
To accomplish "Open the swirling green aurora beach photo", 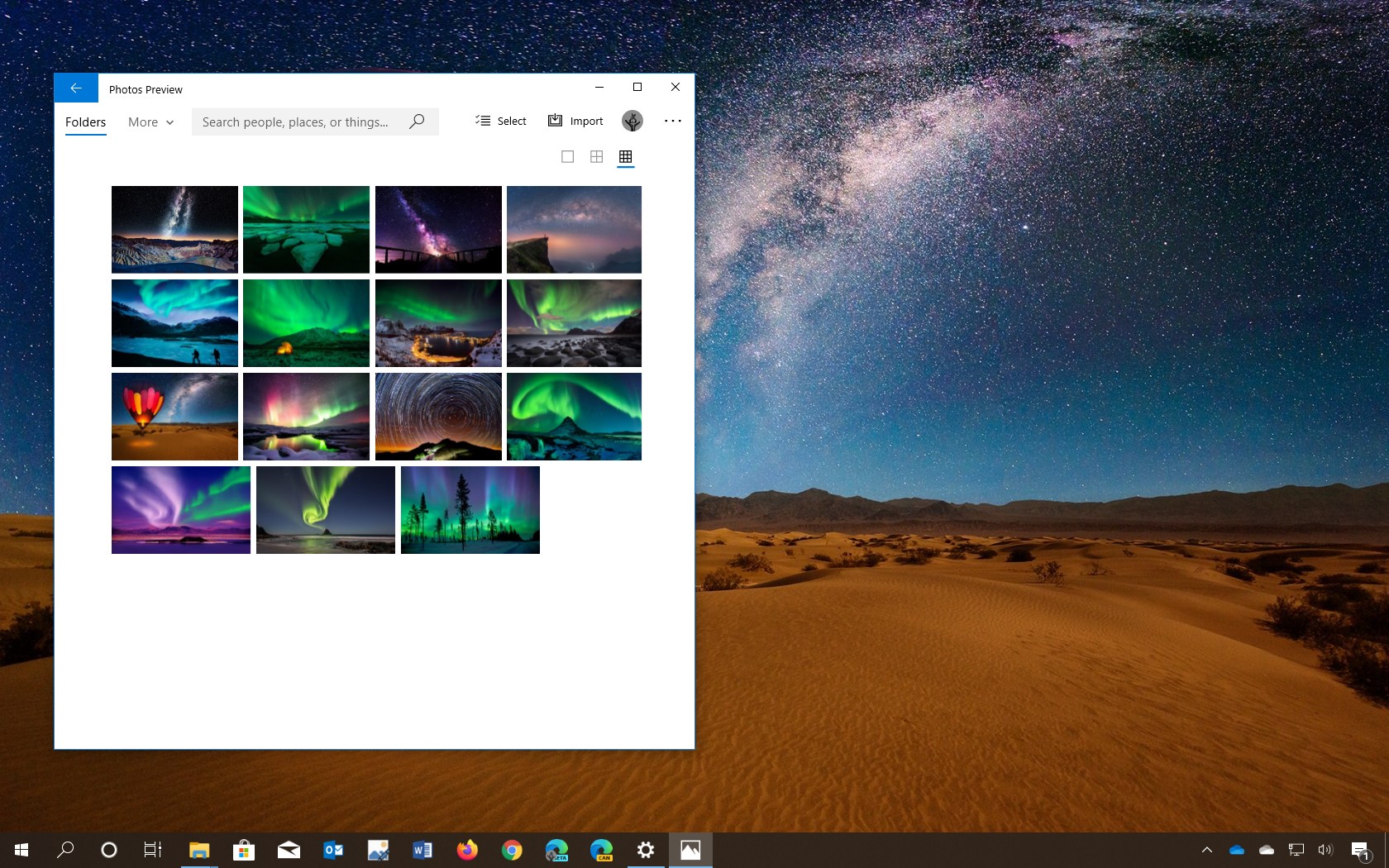I will (326, 510).
